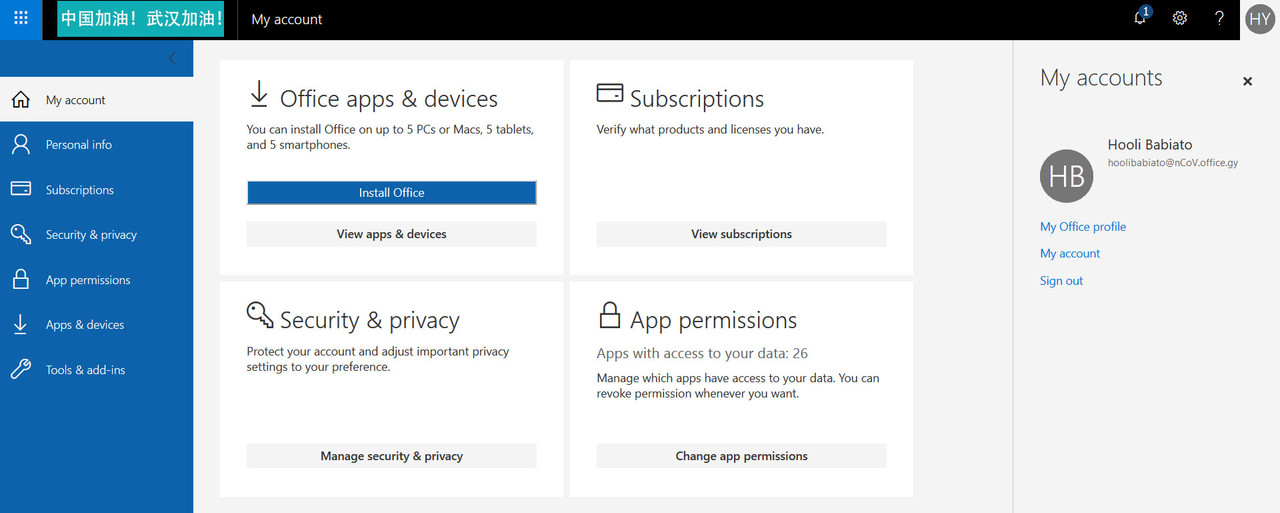This screenshot has width=1280, height=513.
Task: Click the HB profile picture circle
Action: coord(1067,176)
